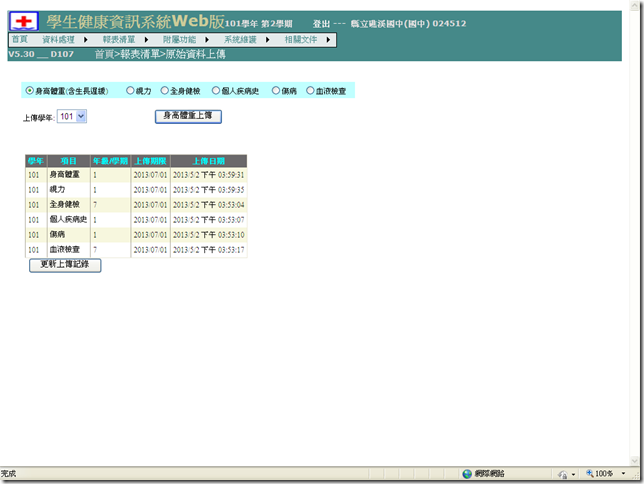Click the 學年 column header
The height and width of the screenshot is (484, 644).
pos(36,161)
